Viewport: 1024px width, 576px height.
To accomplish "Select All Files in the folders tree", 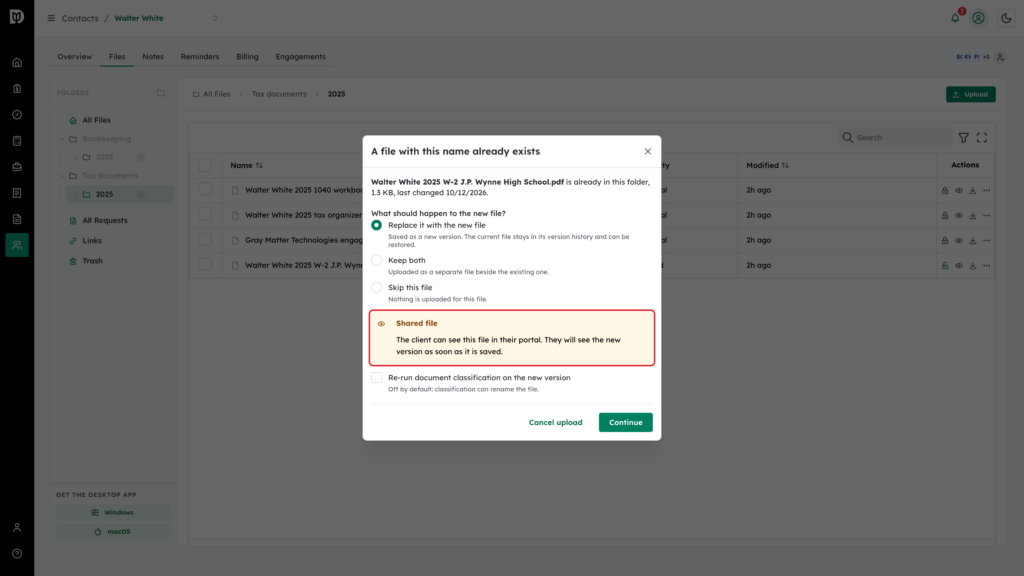I will tap(96, 120).
